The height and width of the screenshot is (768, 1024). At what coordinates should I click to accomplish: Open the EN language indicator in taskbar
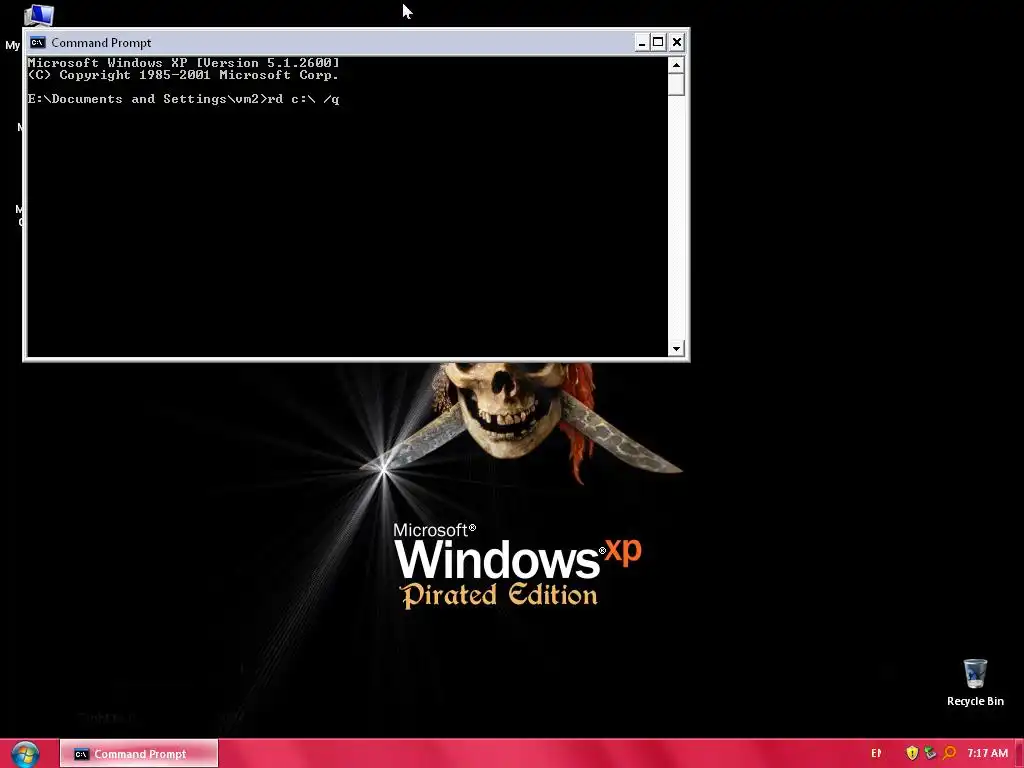point(876,753)
